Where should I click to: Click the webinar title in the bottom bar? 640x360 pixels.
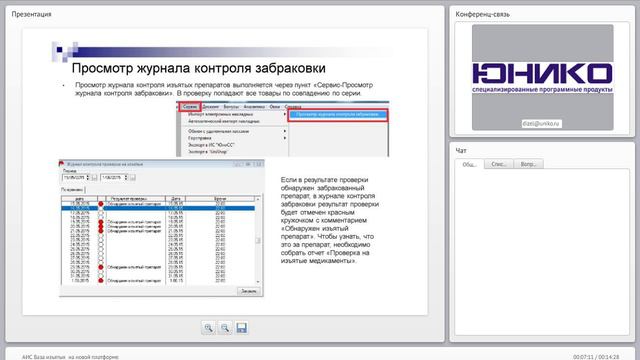click(70, 357)
